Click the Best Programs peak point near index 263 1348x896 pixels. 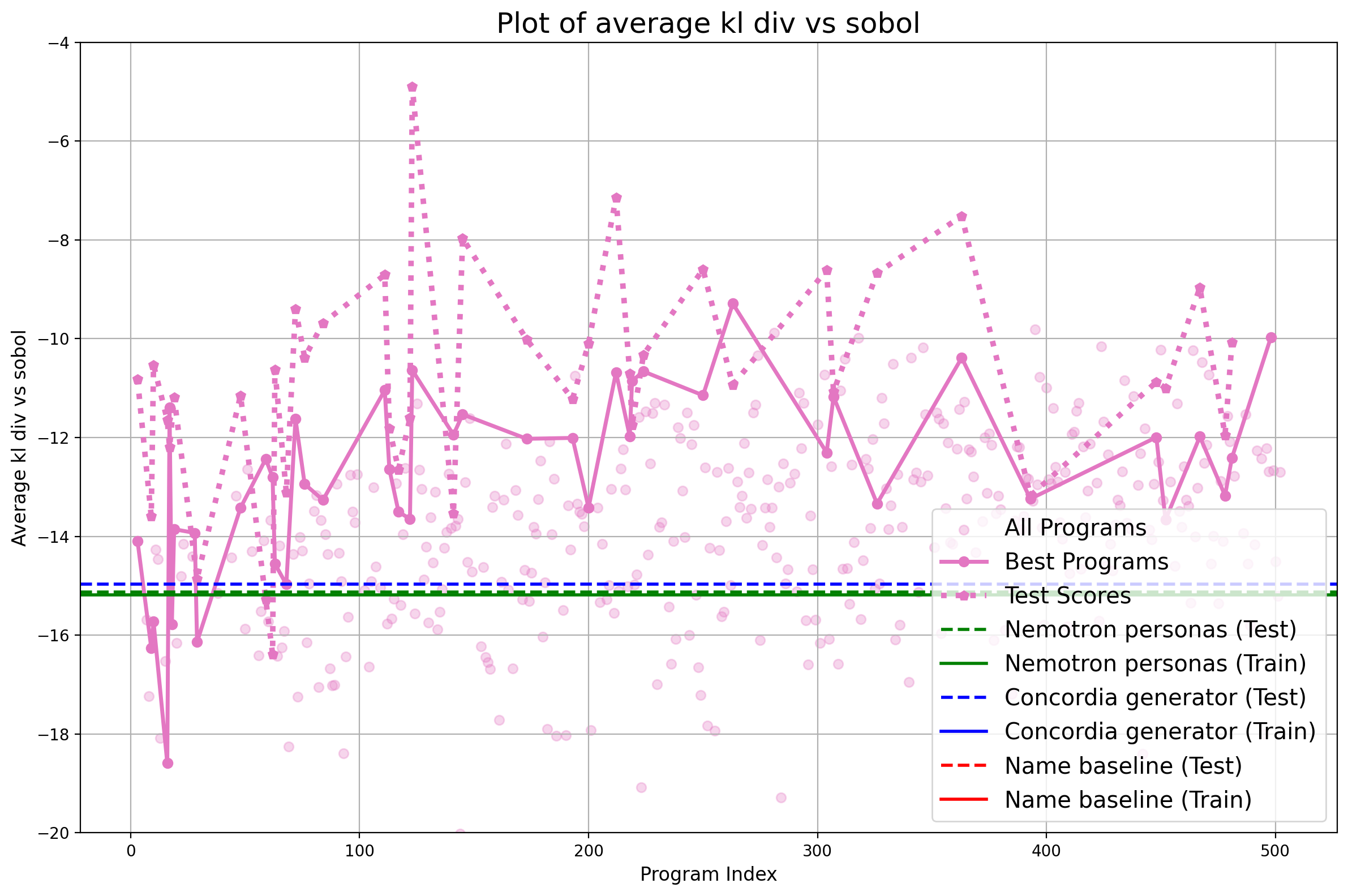click(x=733, y=303)
